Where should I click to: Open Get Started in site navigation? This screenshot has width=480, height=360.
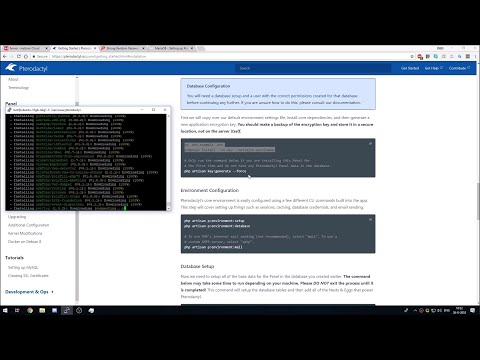[410, 68]
